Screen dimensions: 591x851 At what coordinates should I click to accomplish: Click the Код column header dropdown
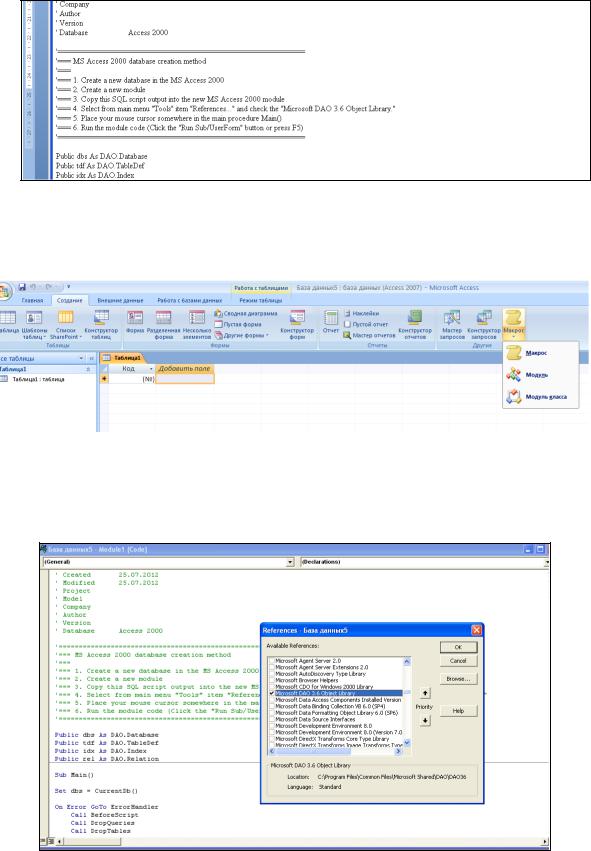point(151,369)
